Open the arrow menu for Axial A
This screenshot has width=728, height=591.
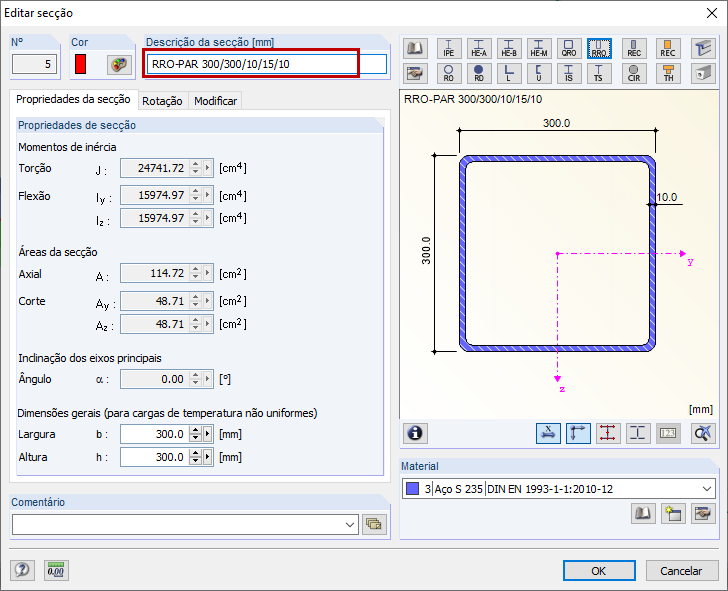[x=208, y=273]
